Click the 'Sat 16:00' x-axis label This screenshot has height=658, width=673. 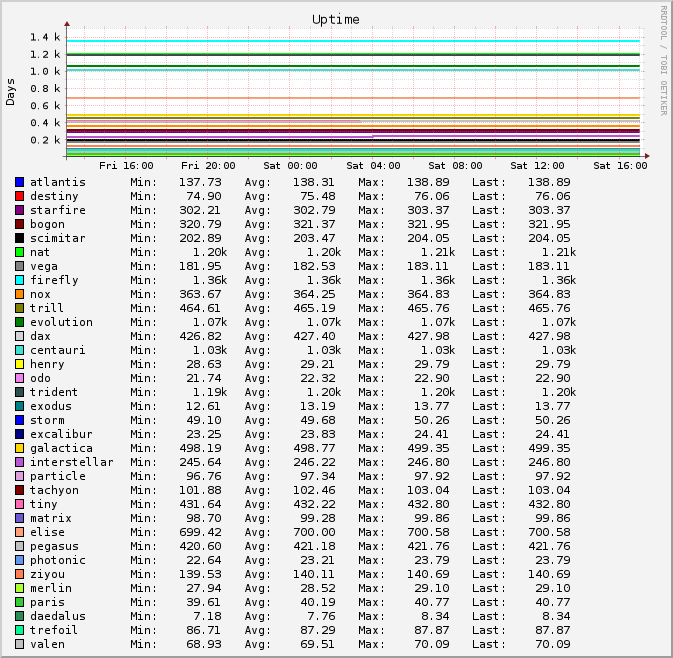(620, 166)
